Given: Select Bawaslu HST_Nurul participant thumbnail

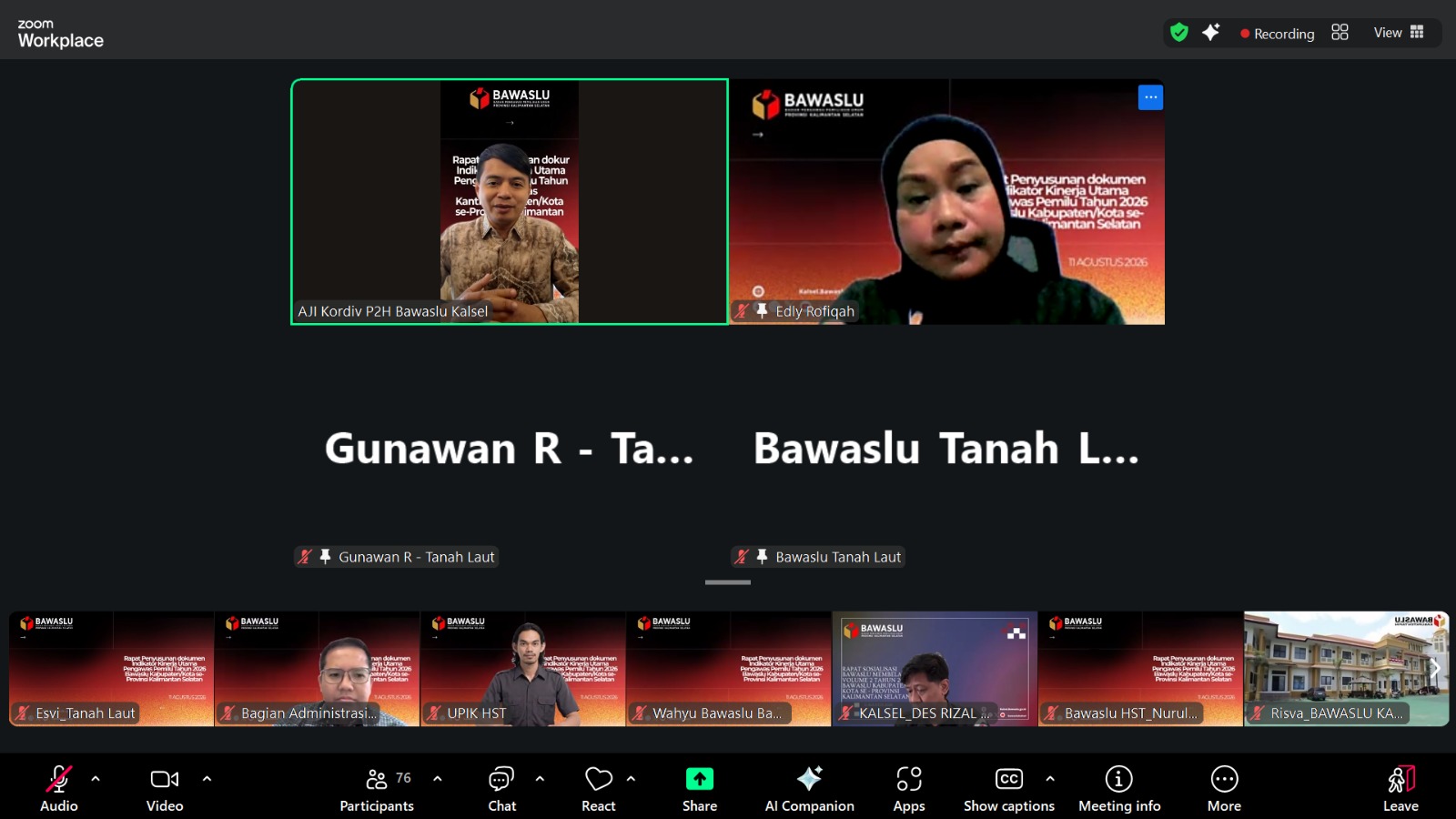Looking at the screenshot, I should (x=1140, y=669).
